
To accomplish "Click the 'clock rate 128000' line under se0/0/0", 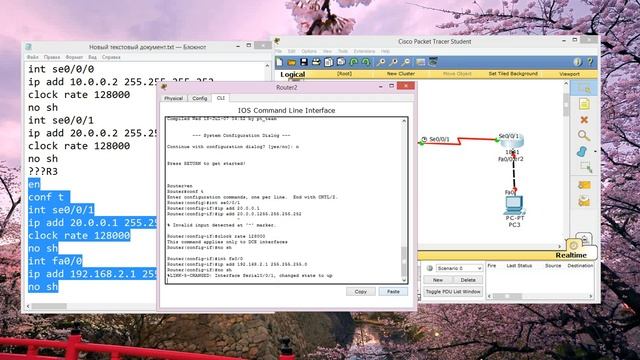I will (79, 95).
